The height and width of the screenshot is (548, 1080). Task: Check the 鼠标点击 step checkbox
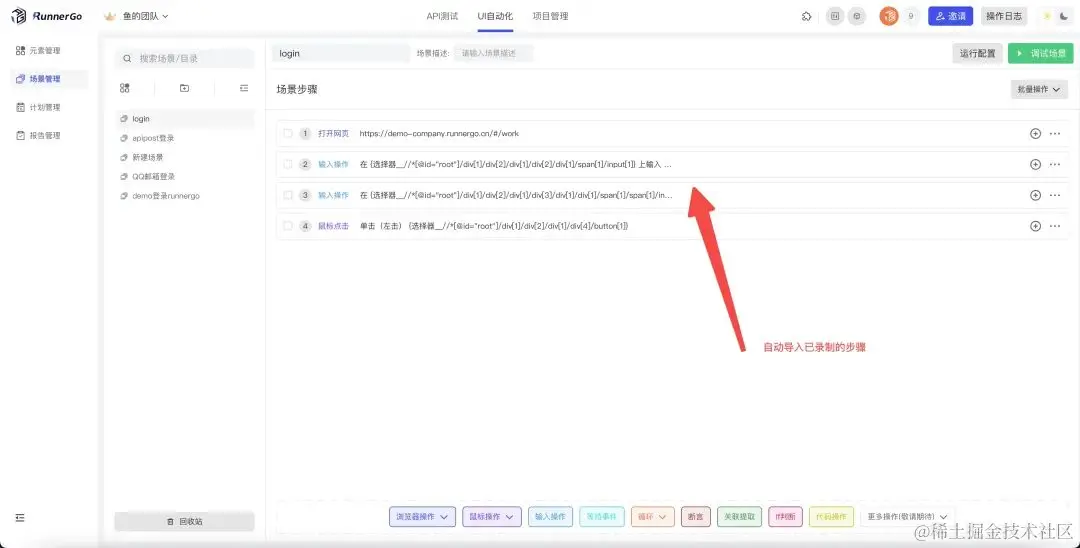288,226
